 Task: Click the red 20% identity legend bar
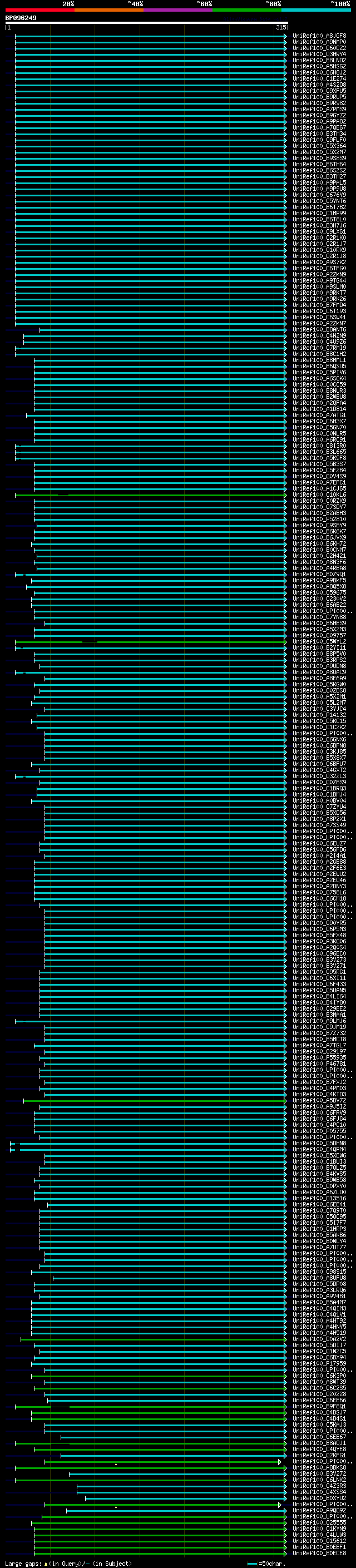[x=39, y=10]
